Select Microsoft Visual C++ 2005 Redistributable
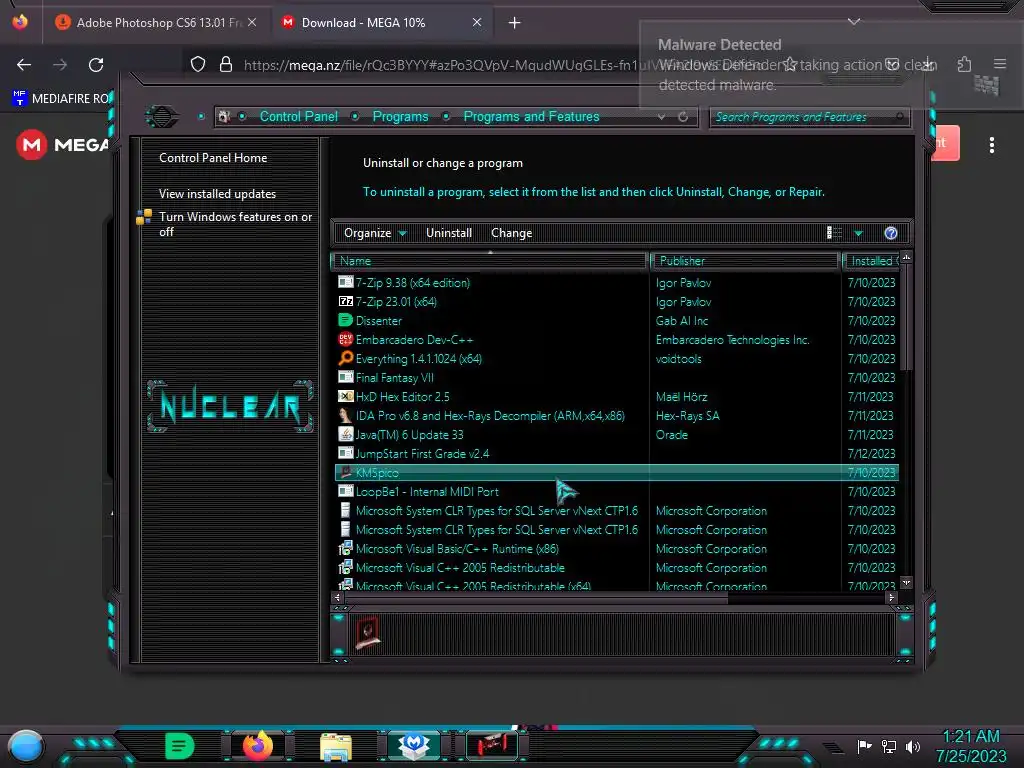Image resolution: width=1024 pixels, height=768 pixels. coord(617,568)
